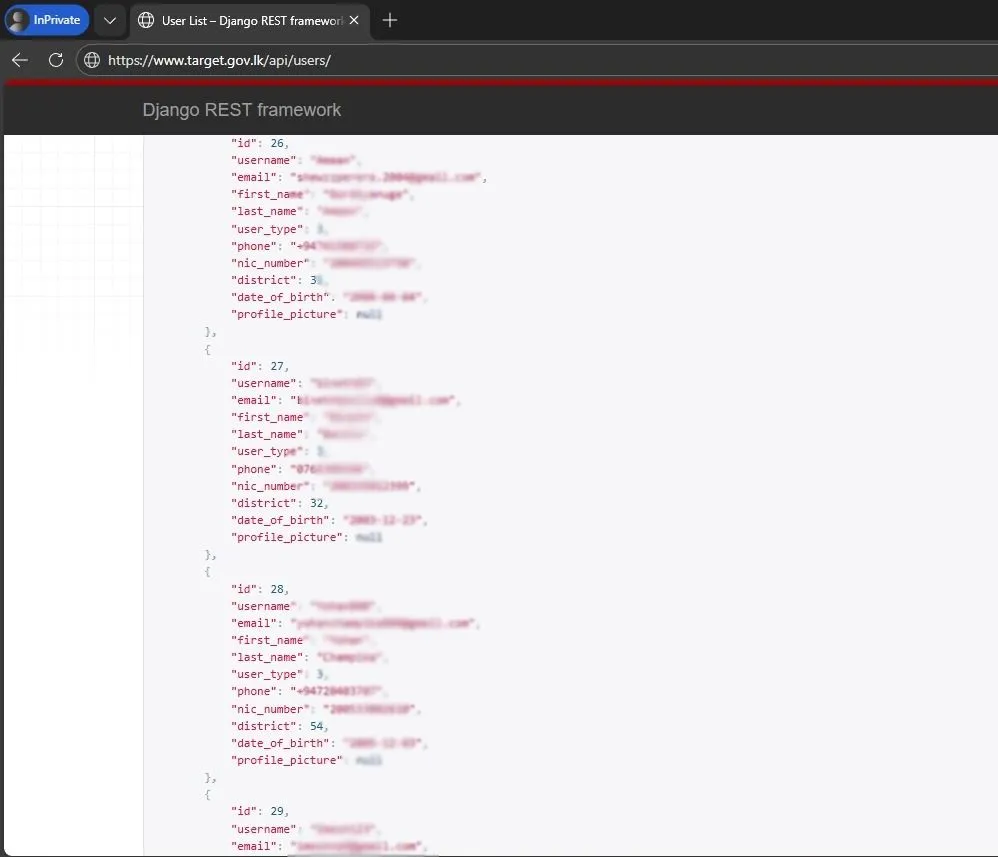The width and height of the screenshot is (998, 857).
Task: Click the profile avatar in InPrivate badge
Action: pyautogui.click(x=20, y=20)
